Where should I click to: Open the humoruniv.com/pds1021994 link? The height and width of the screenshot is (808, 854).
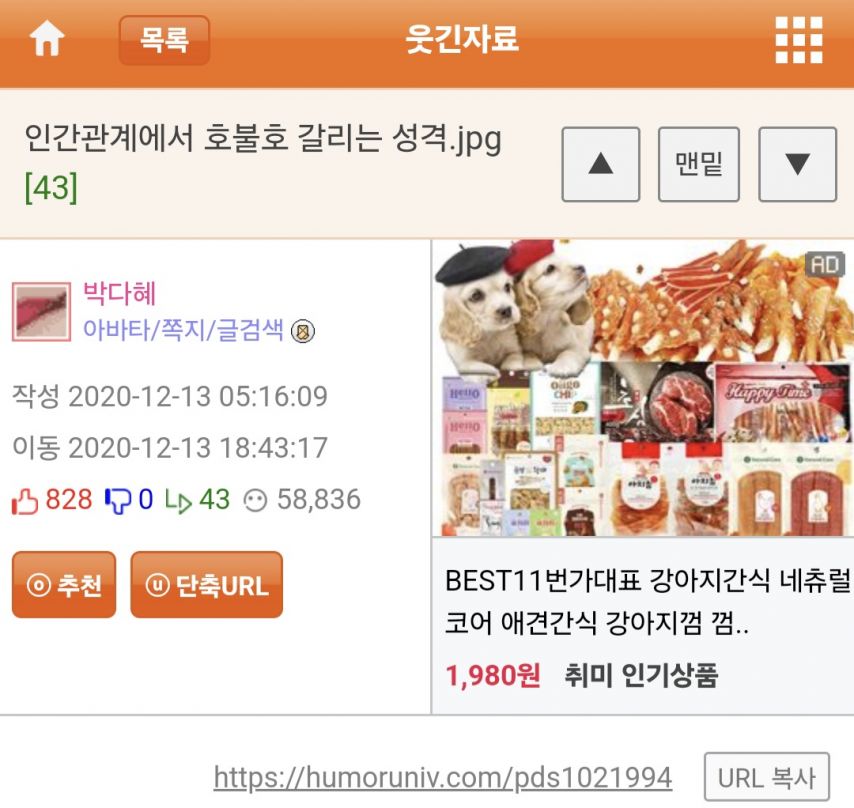coord(443,778)
